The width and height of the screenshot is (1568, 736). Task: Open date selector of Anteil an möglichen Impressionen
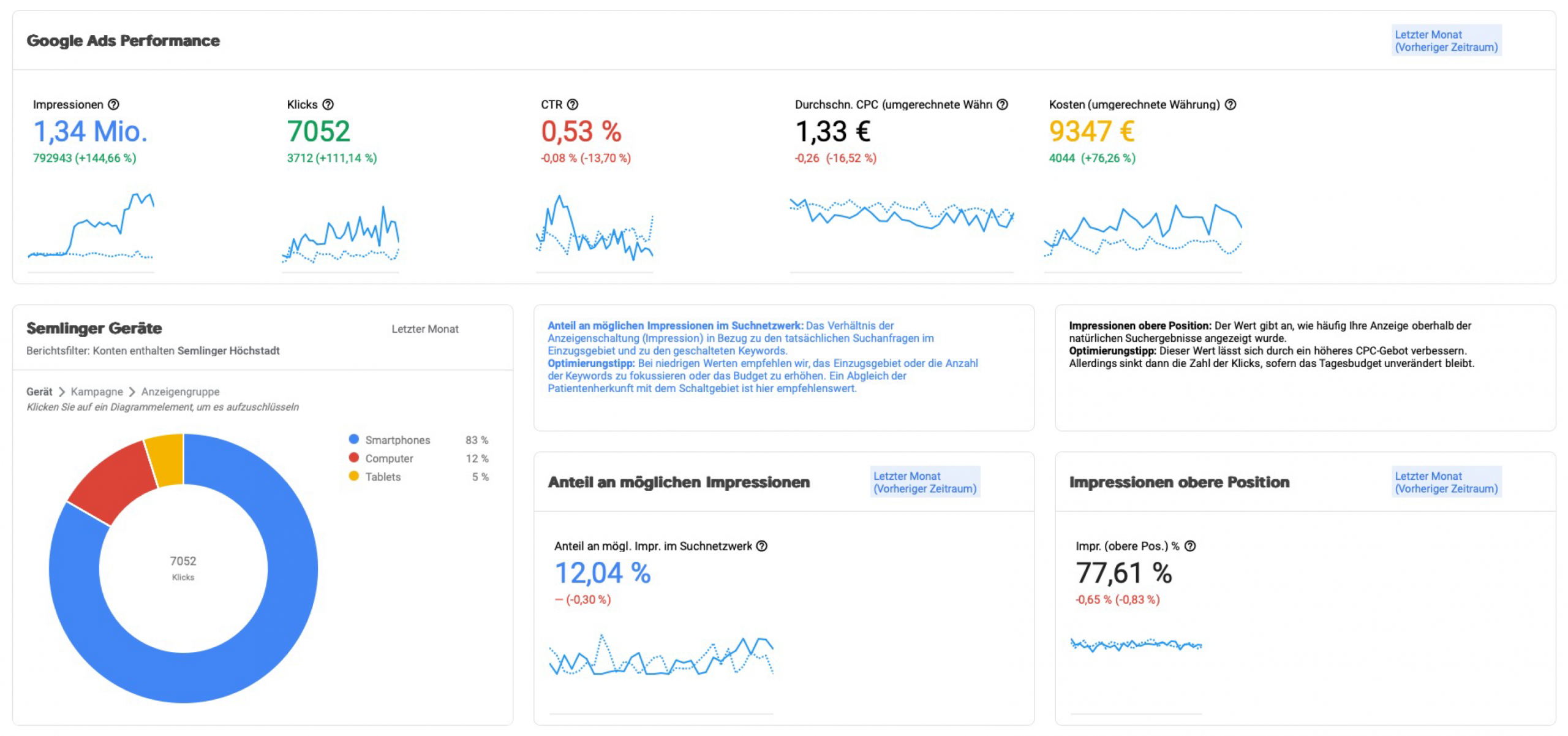924,482
